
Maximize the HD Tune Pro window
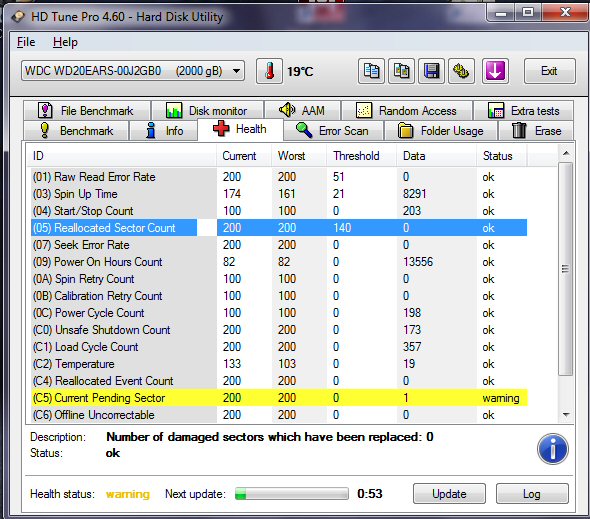(528, 12)
